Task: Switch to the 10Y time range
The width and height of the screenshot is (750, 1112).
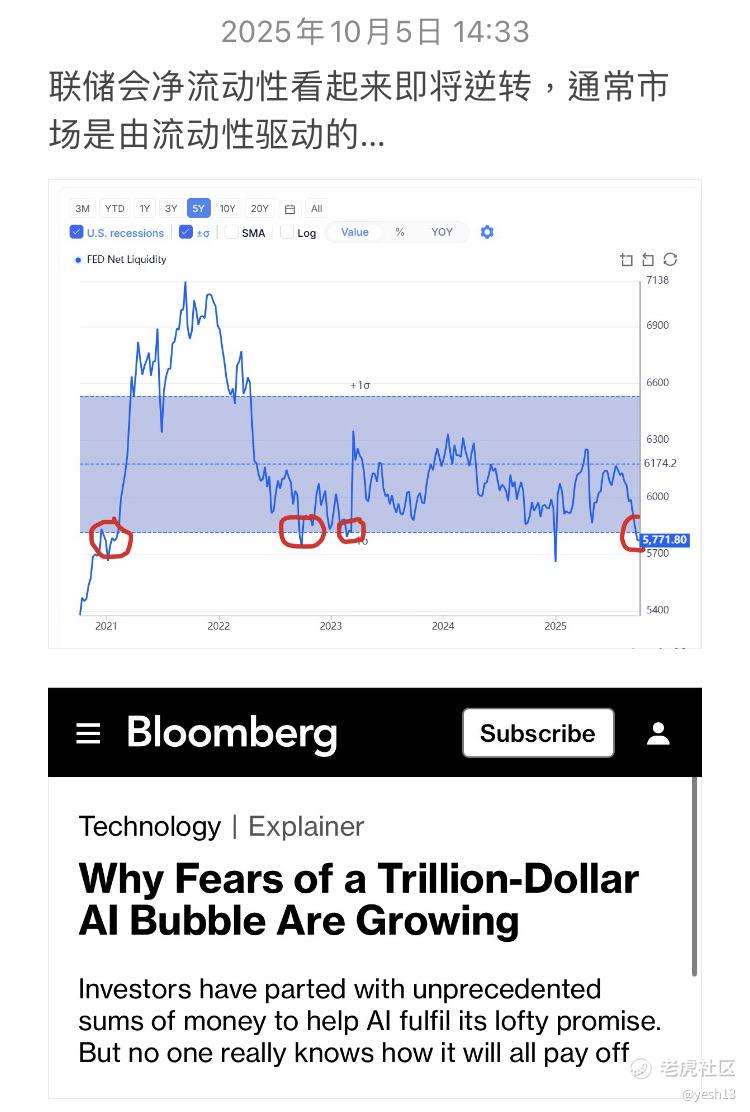Action: point(228,209)
